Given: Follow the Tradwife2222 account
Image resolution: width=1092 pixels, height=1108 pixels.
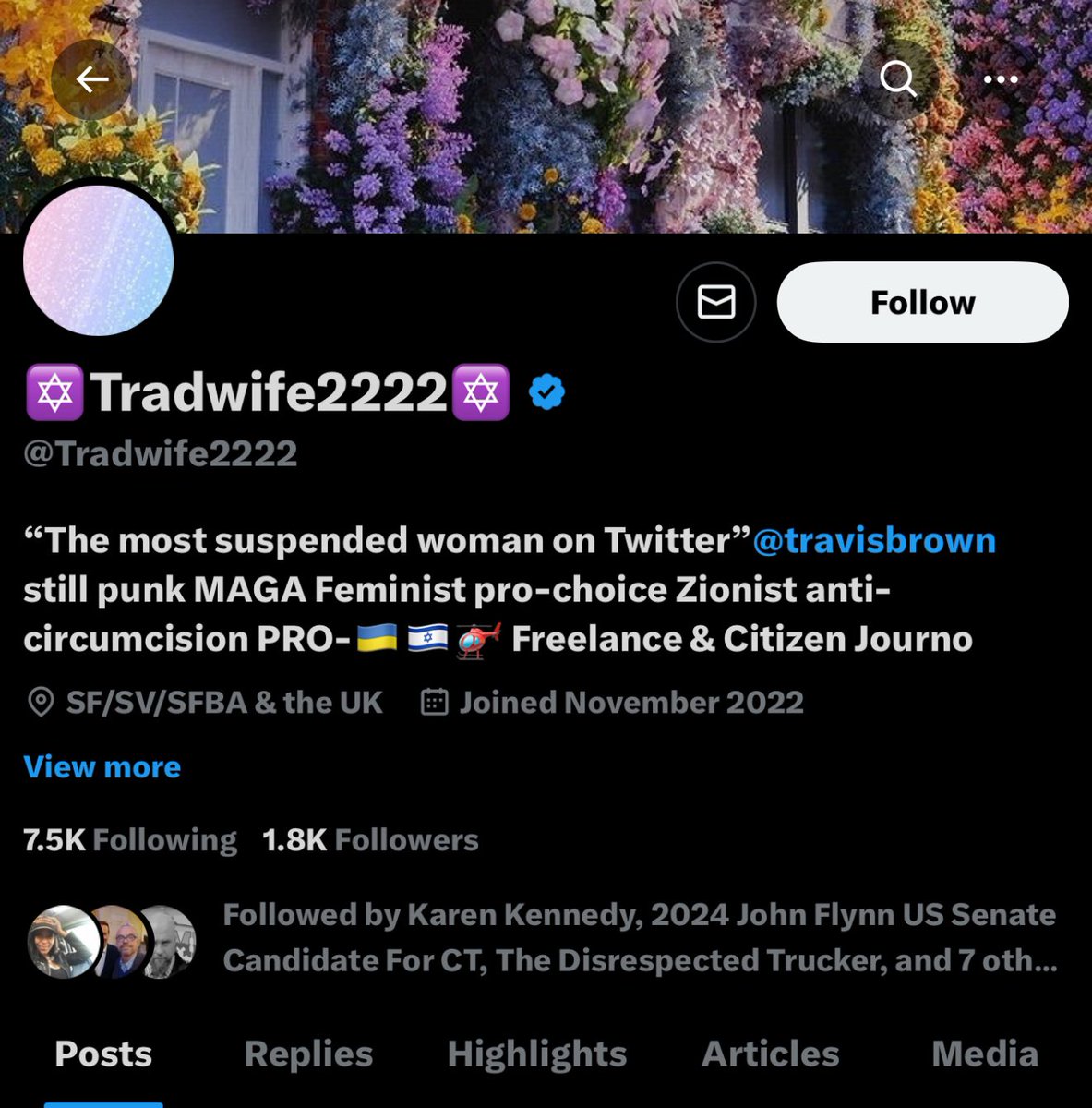Looking at the screenshot, I should click(x=923, y=302).
